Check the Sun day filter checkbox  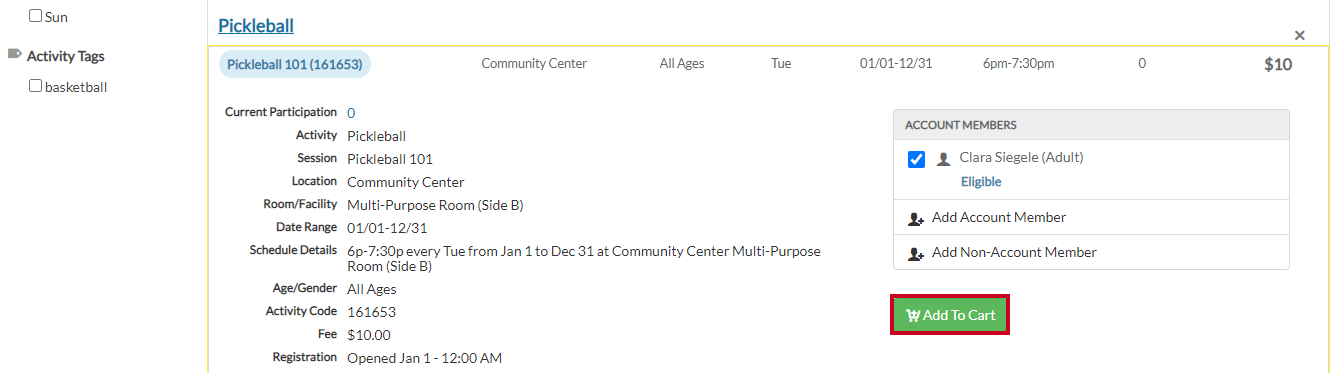[x=36, y=16]
